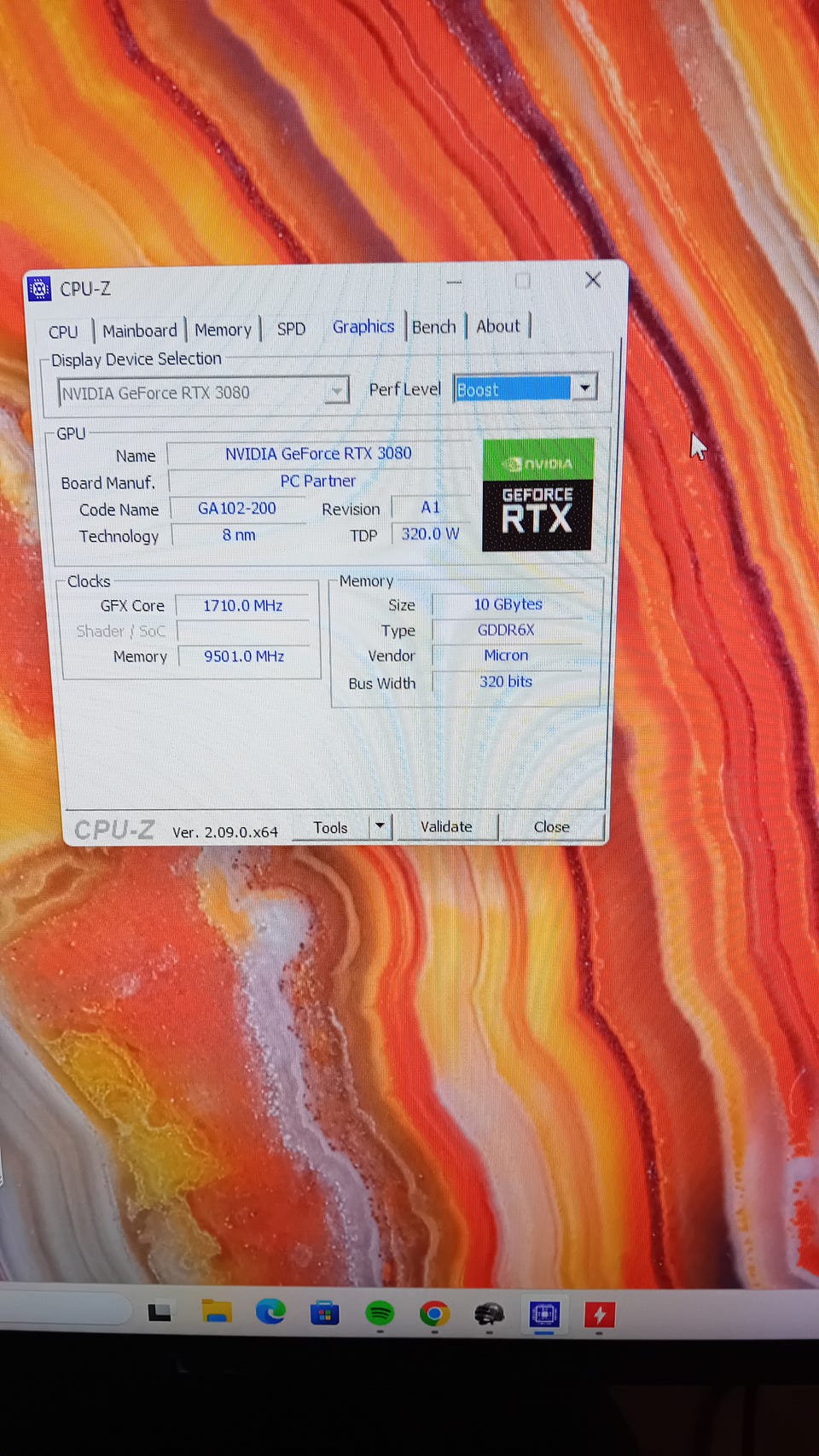Click the 8 nm technology value
Image resolution: width=819 pixels, height=1456 pixels.
(239, 535)
